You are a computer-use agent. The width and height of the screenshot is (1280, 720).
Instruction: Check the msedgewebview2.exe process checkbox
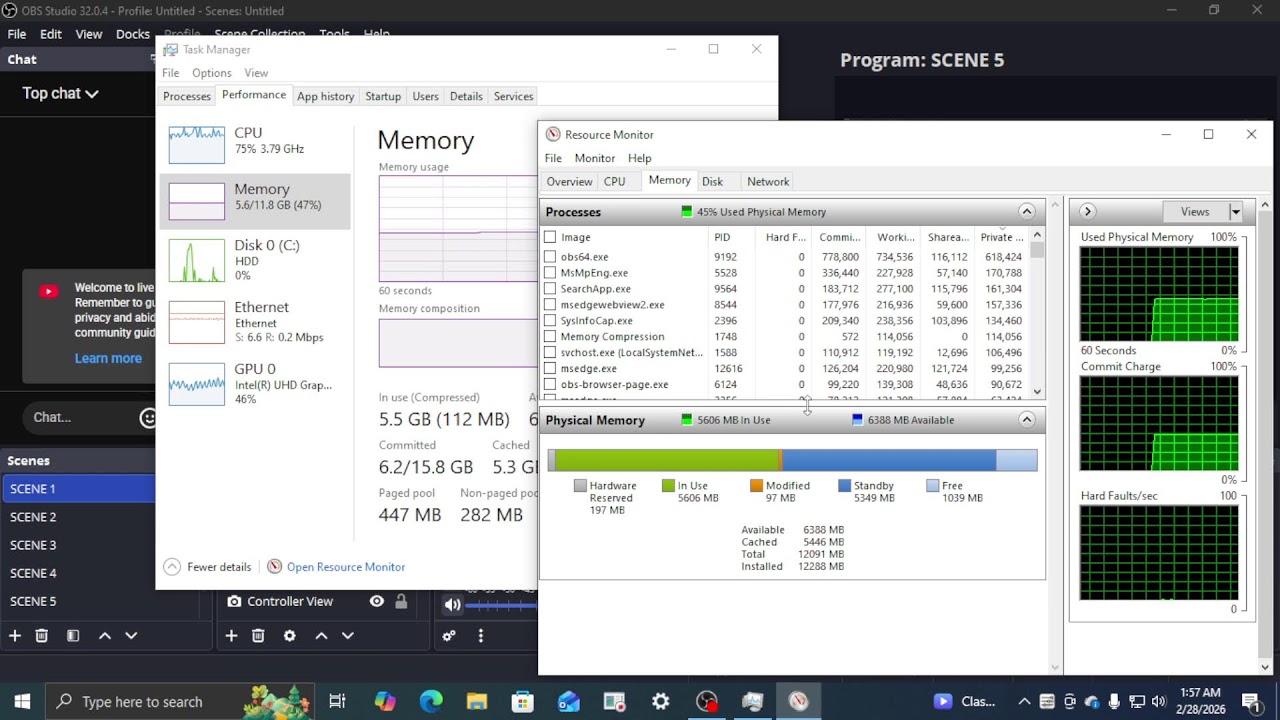point(550,305)
